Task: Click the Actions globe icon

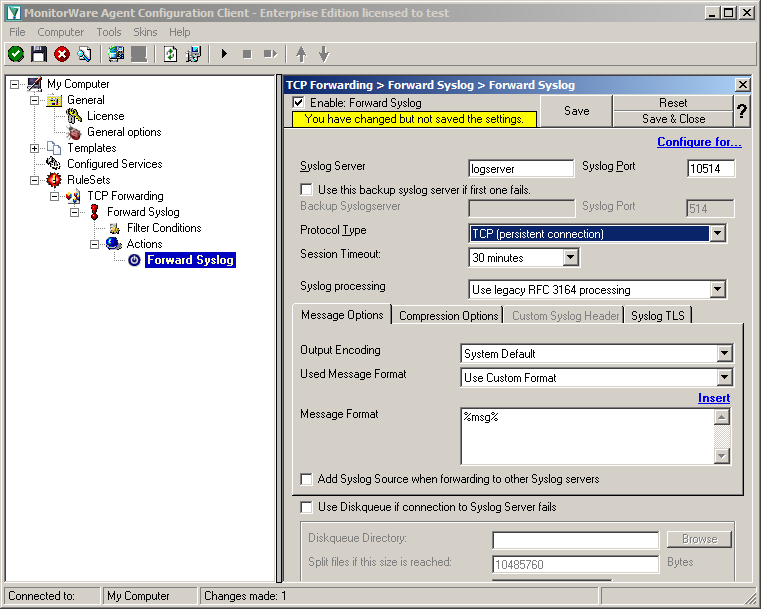Action: coord(114,244)
